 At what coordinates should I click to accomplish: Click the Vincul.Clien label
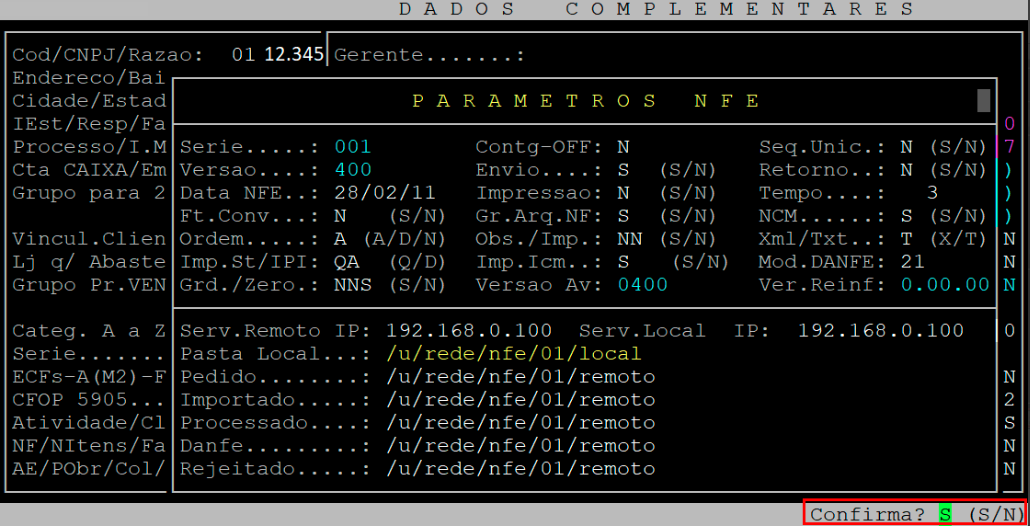(x=89, y=239)
